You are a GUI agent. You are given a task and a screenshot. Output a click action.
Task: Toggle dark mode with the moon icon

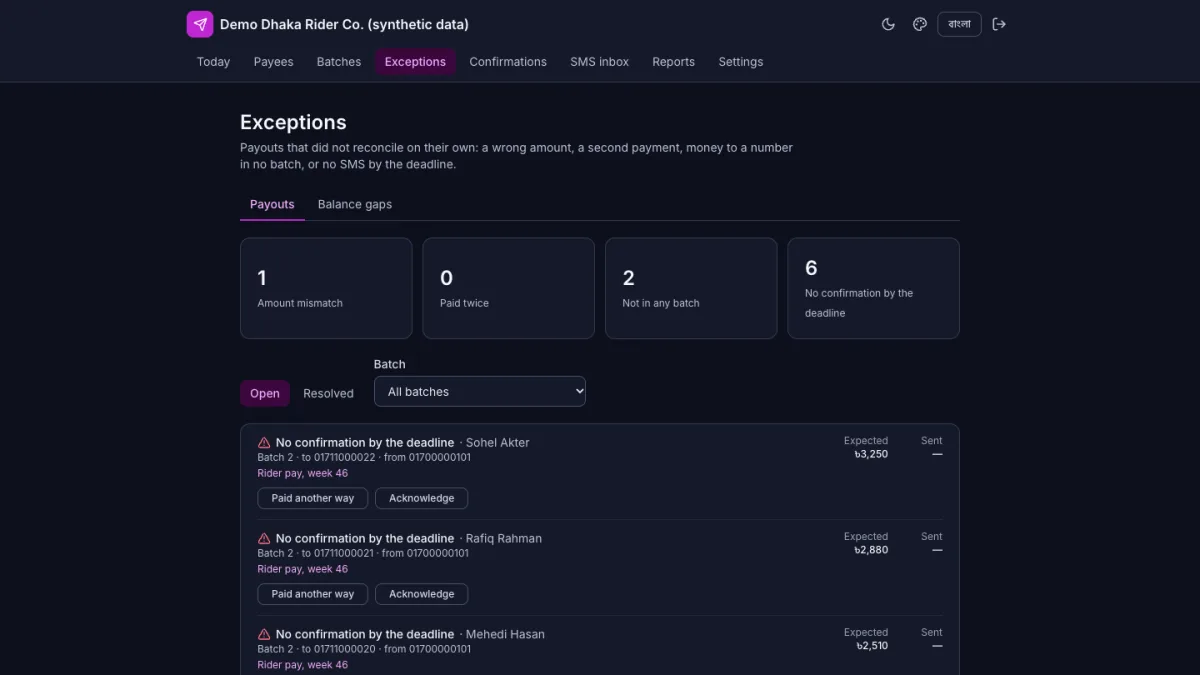tap(888, 24)
